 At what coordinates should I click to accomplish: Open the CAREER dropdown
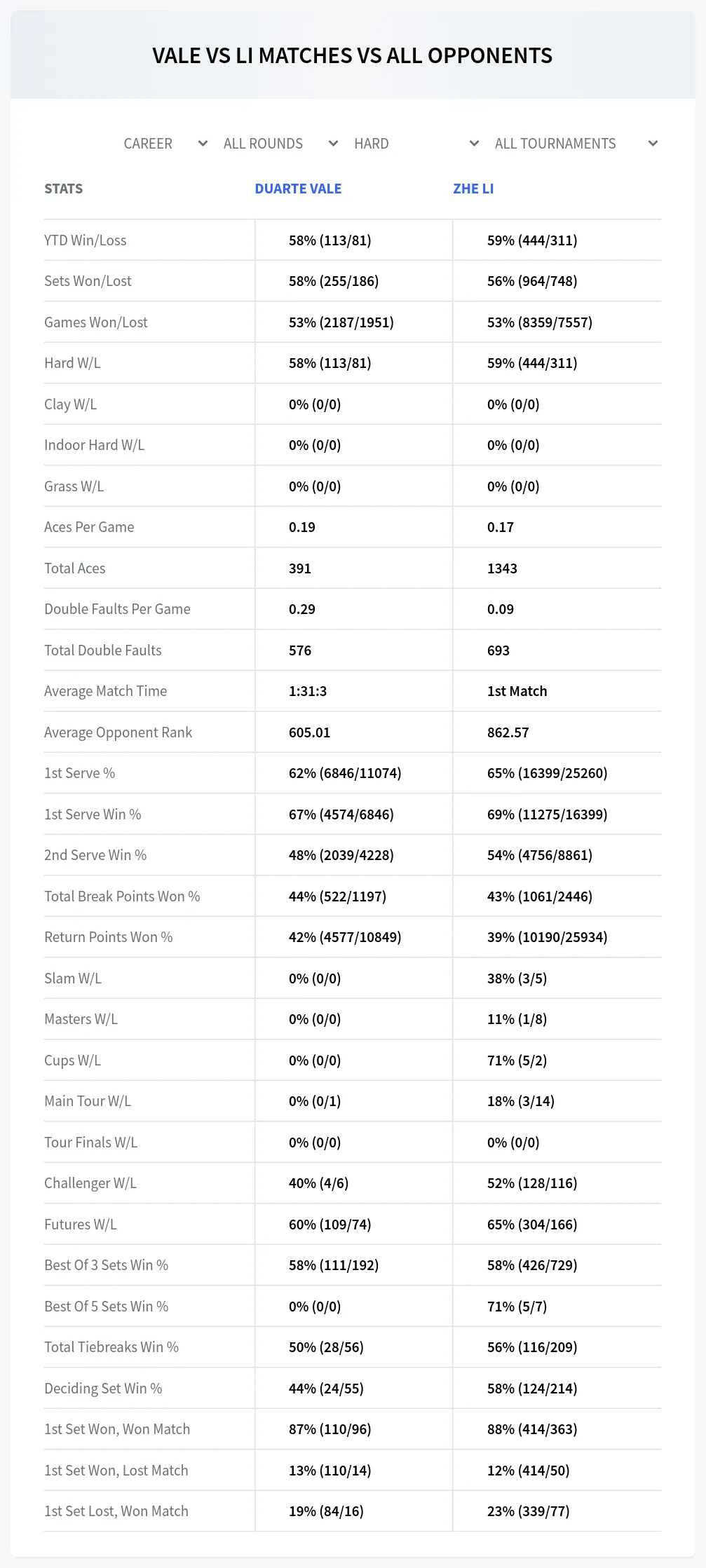[166, 144]
